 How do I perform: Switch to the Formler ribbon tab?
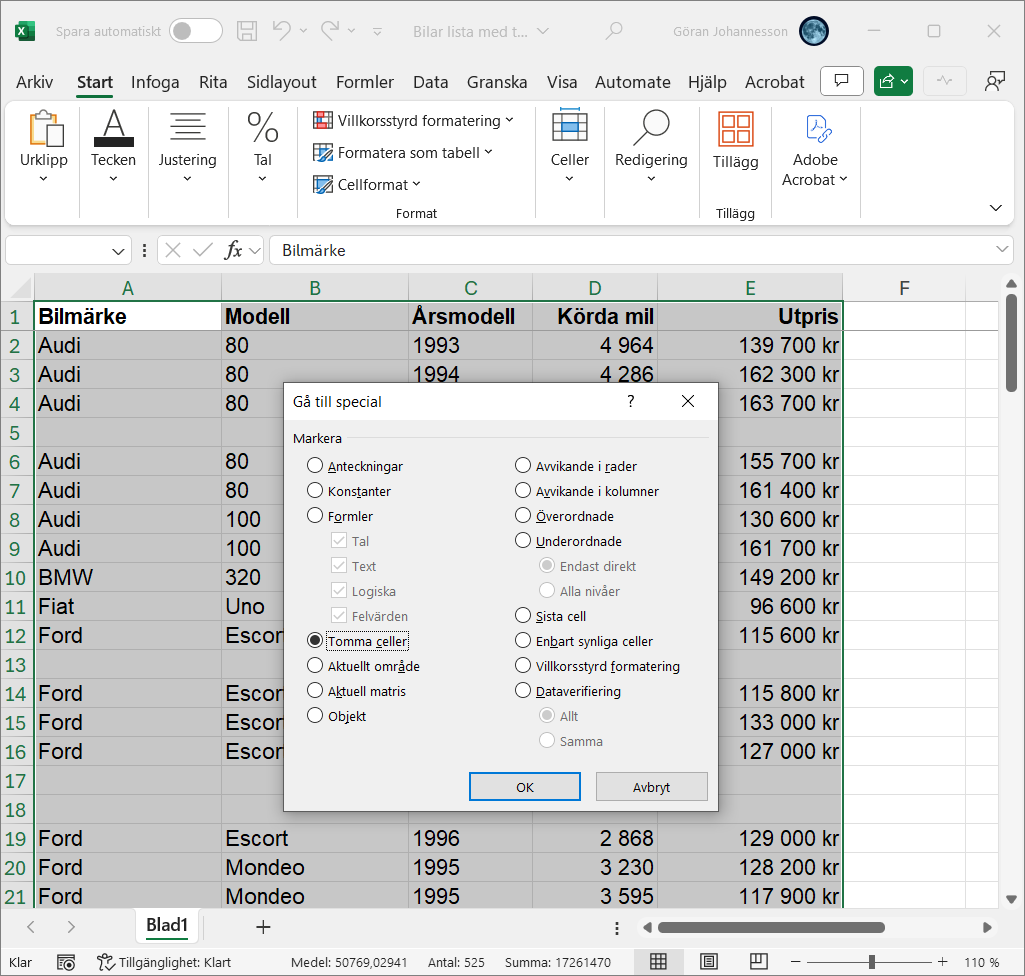tap(364, 82)
